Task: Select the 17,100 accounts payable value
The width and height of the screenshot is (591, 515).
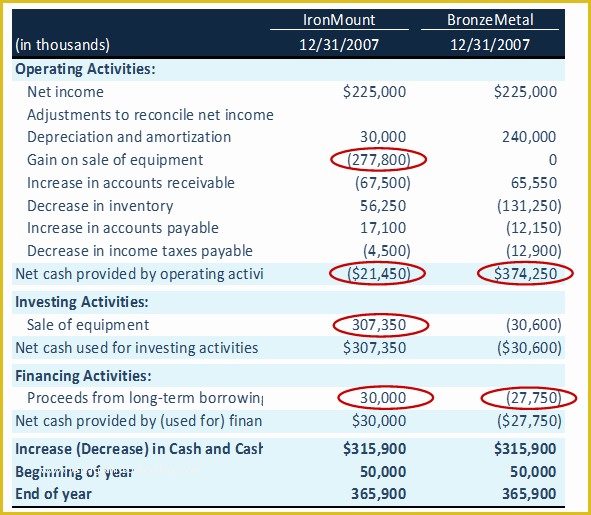Action: (383, 228)
